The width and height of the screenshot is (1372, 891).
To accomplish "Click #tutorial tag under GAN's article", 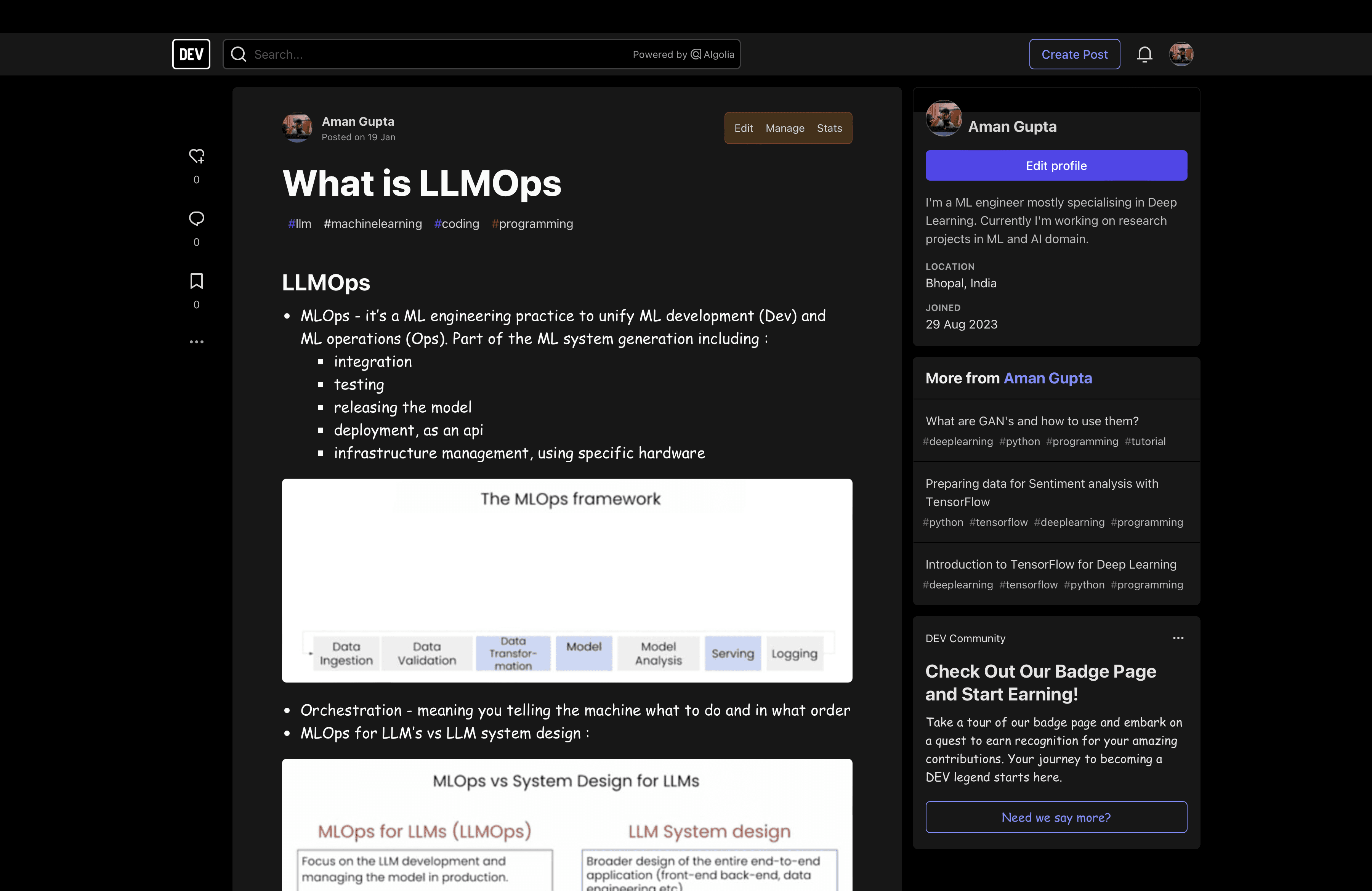I will tap(1145, 441).
